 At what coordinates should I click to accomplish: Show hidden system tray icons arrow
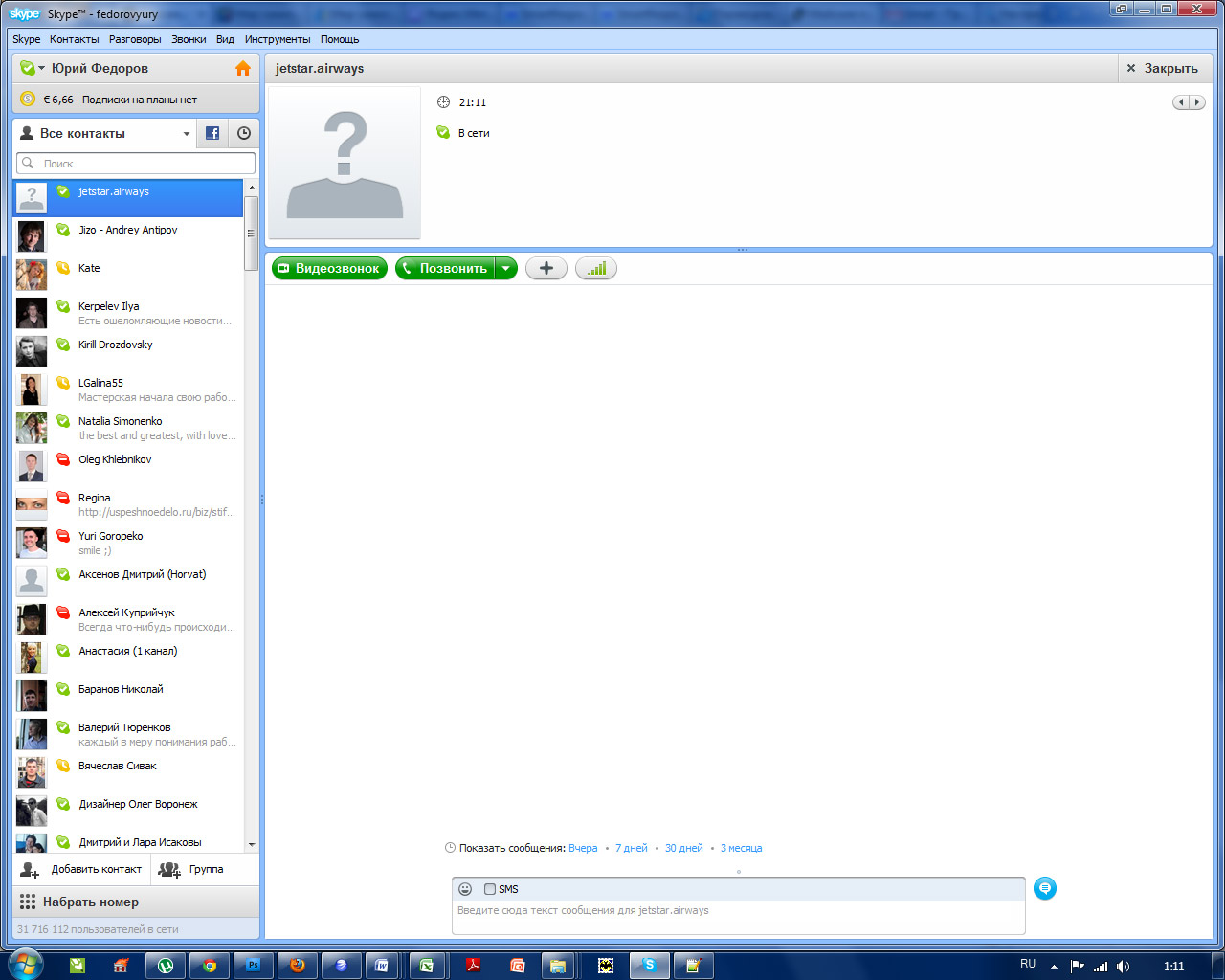(x=1054, y=967)
